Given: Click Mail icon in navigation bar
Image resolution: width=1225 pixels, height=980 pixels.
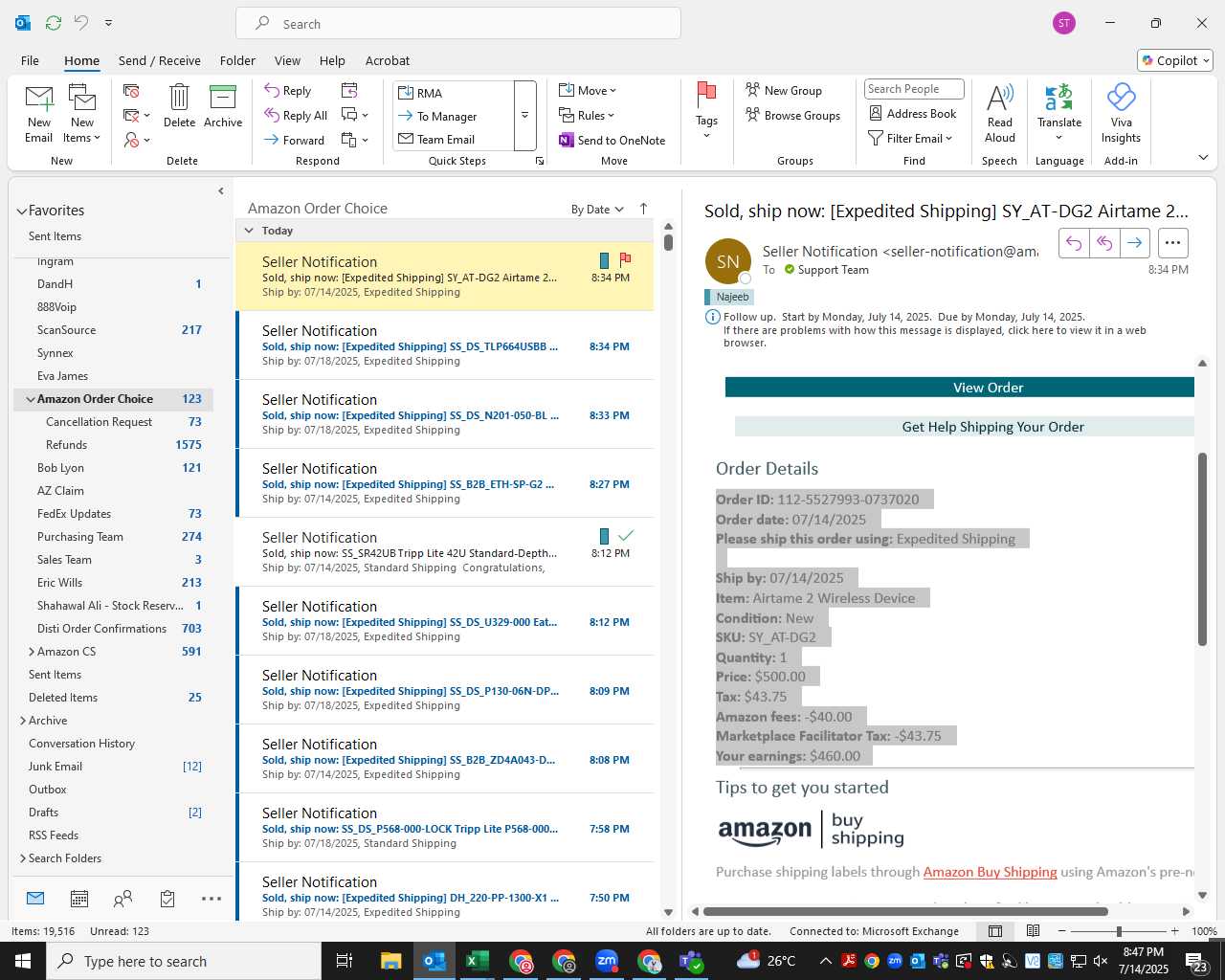Looking at the screenshot, I should [x=35, y=898].
